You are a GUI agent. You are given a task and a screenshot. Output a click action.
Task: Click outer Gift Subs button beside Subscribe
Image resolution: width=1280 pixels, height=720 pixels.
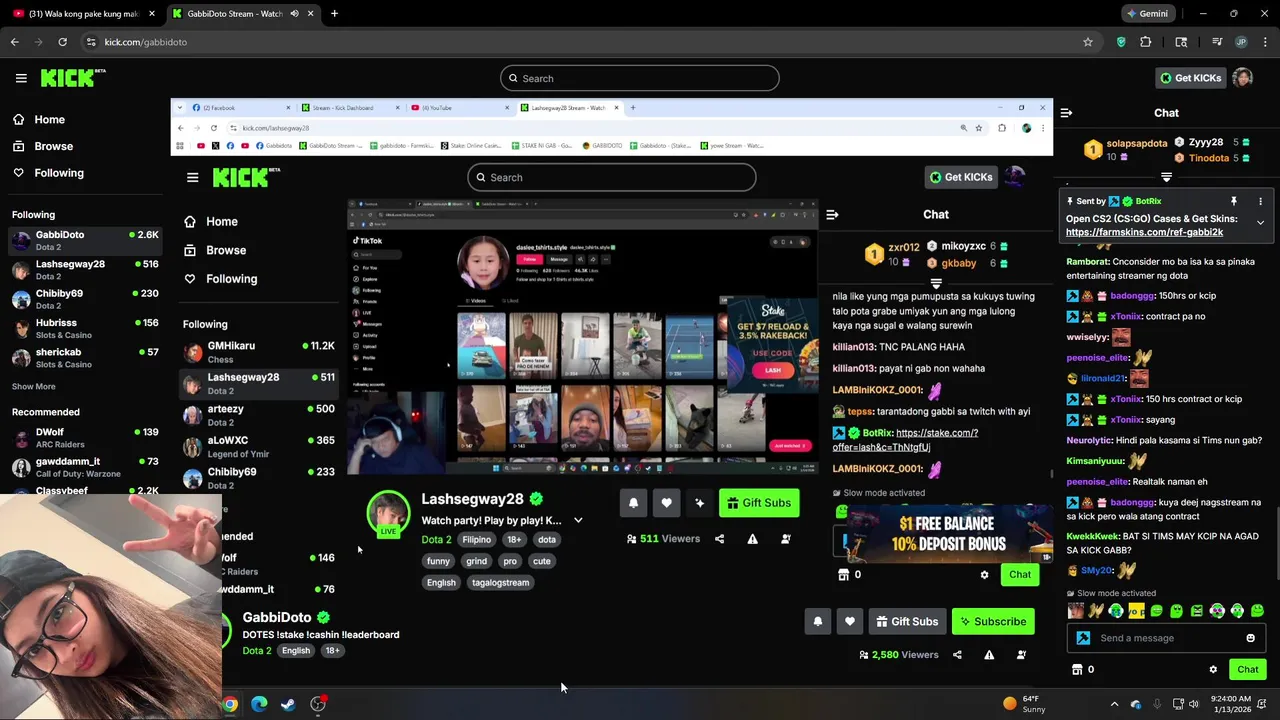coord(907,622)
